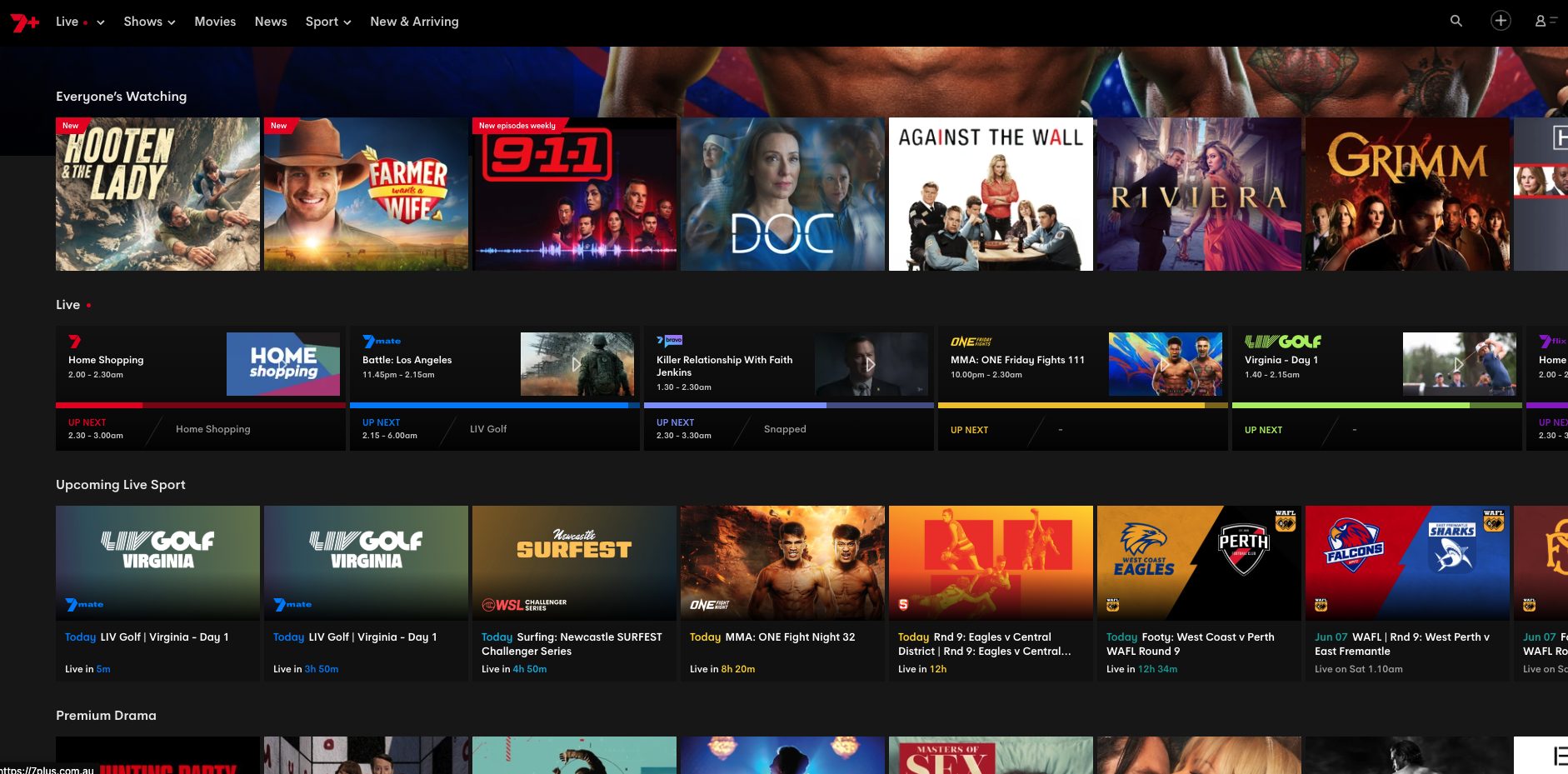Go to New & Arriving section
The width and height of the screenshot is (1568, 774).
point(414,22)
